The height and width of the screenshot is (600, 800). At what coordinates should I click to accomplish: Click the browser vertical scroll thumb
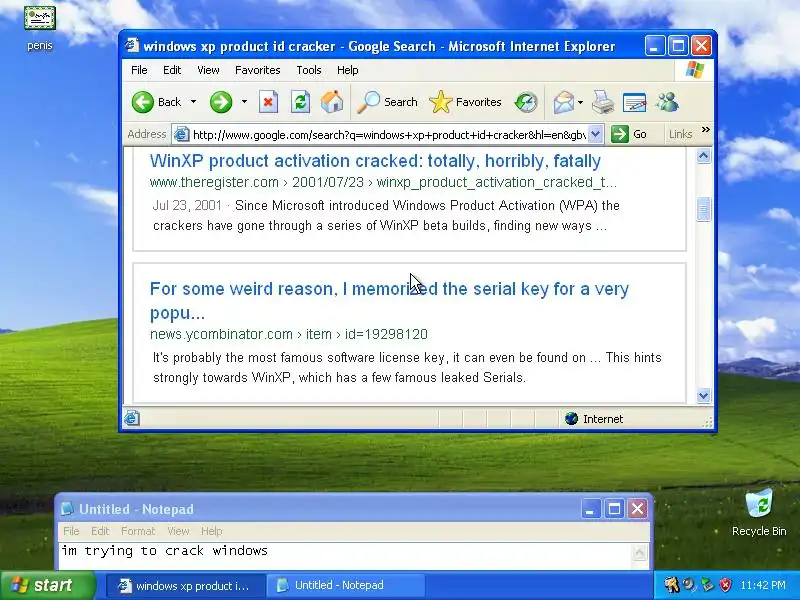704,209
